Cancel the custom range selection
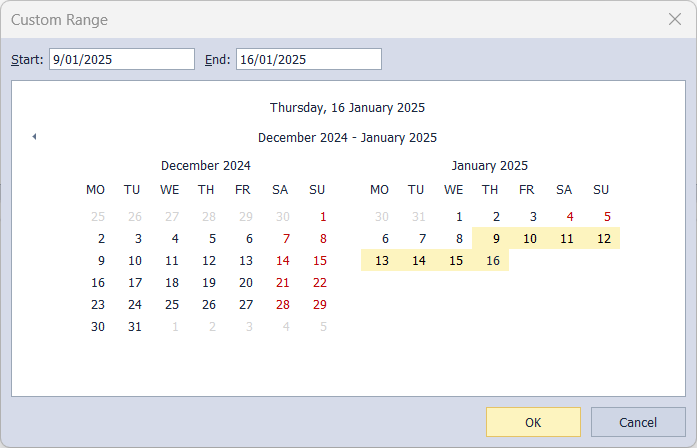Screen dimensions: 697x448 tap(638, 422)
